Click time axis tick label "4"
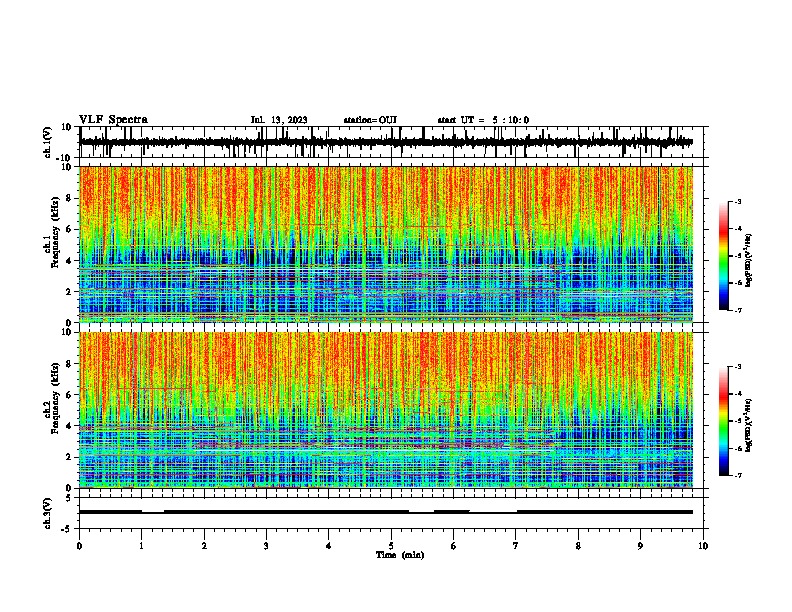 329,546
